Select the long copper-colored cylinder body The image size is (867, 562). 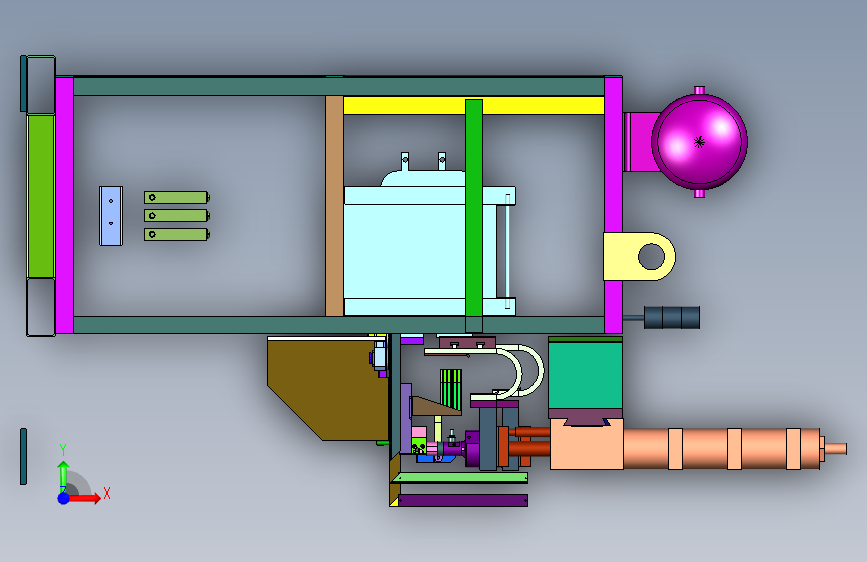(x=722, y=449)
